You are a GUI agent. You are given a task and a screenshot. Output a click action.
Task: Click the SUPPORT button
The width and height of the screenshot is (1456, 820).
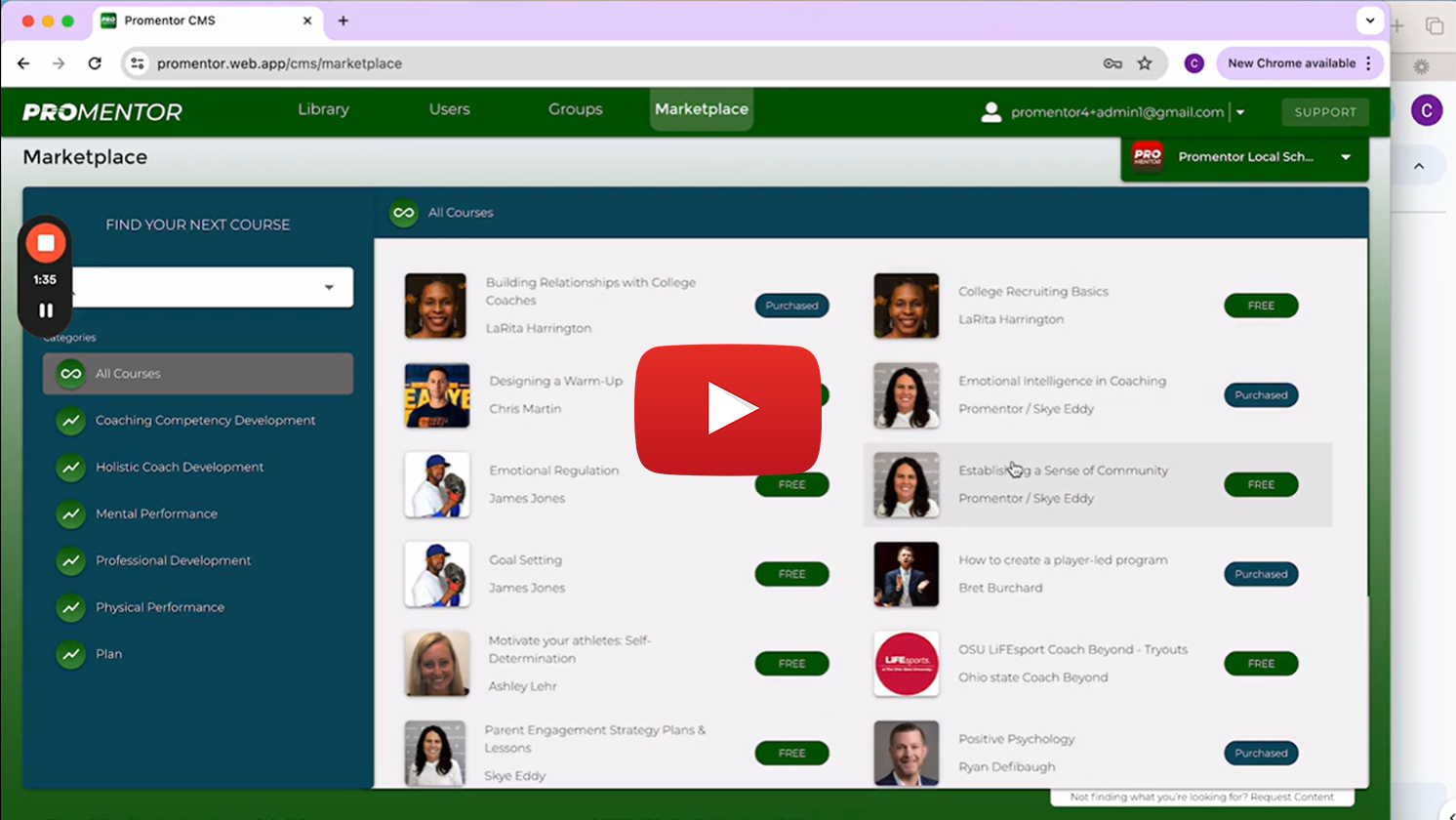pos(1324,112)
